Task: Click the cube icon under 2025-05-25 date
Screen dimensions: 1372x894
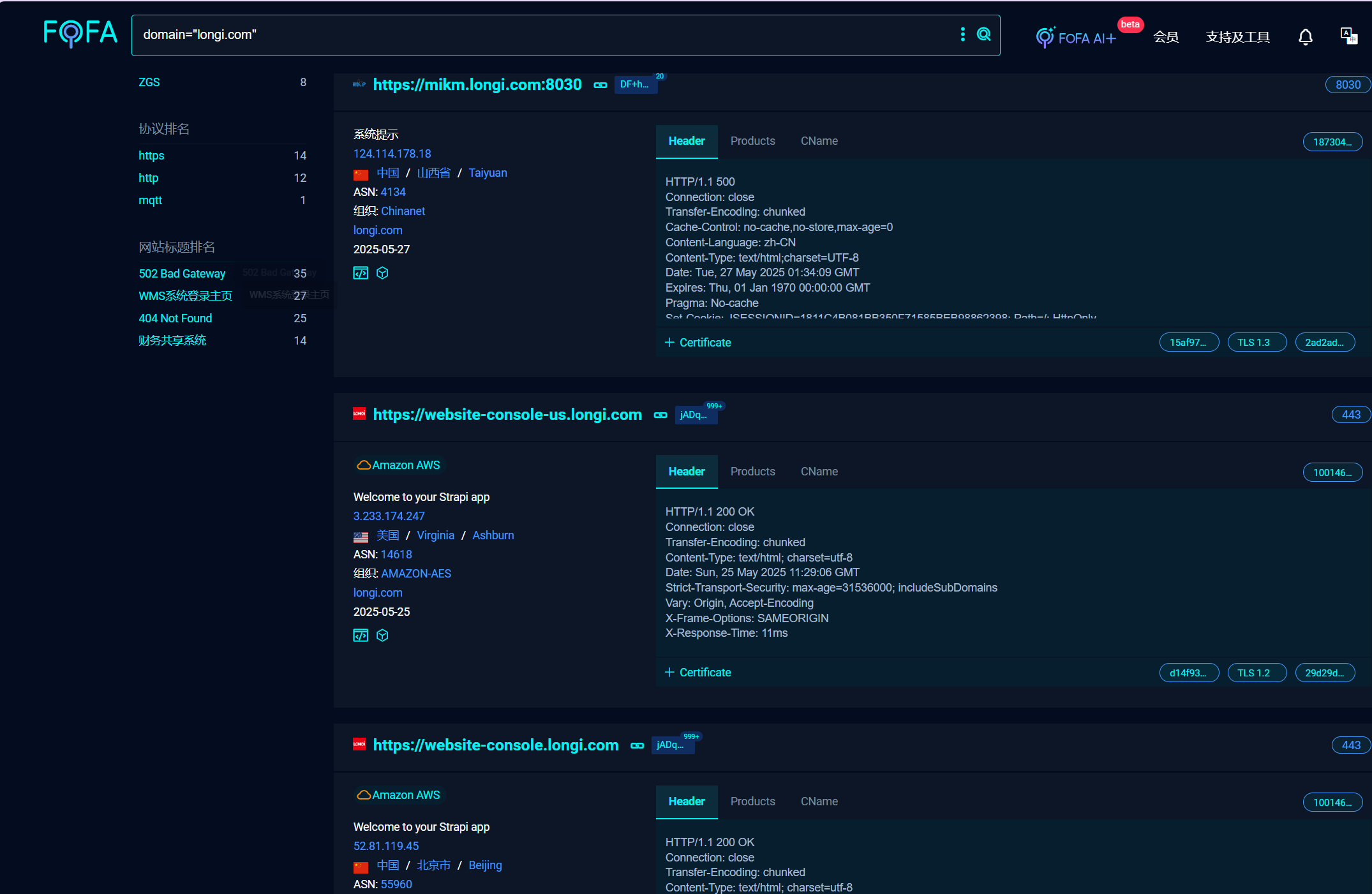Action: pos(382,636)
